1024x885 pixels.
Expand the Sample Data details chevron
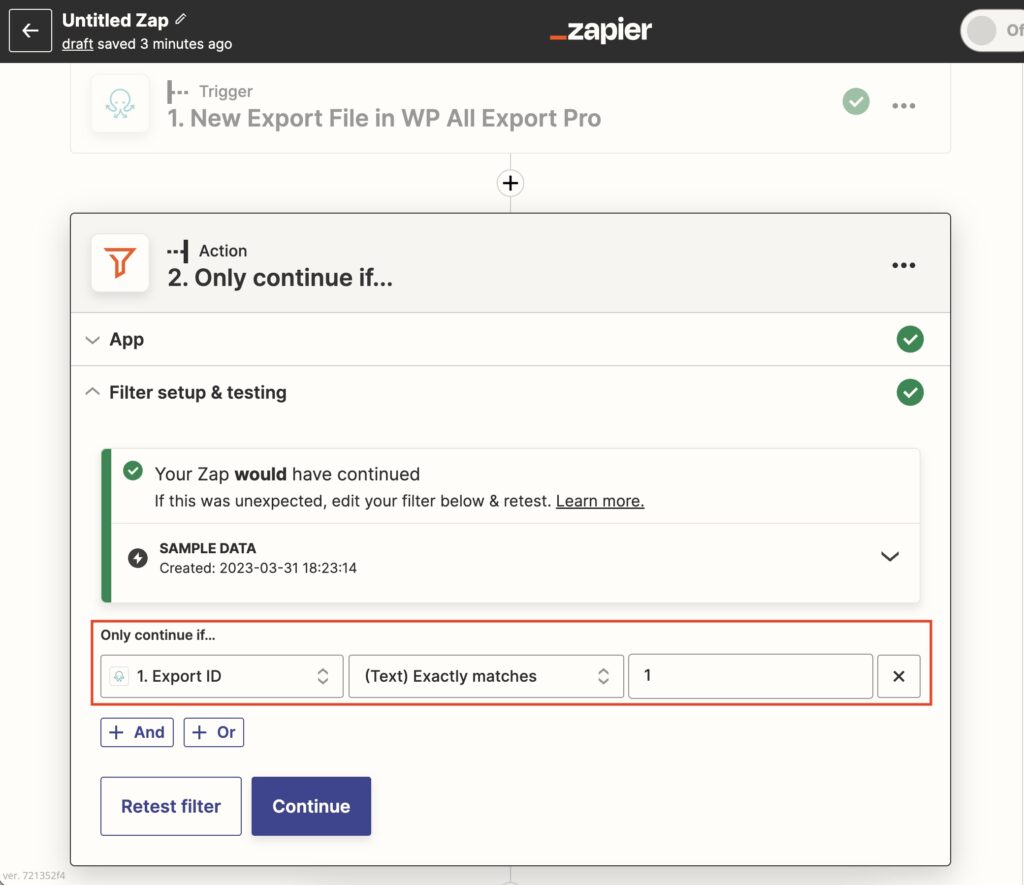tap(889, 557)
